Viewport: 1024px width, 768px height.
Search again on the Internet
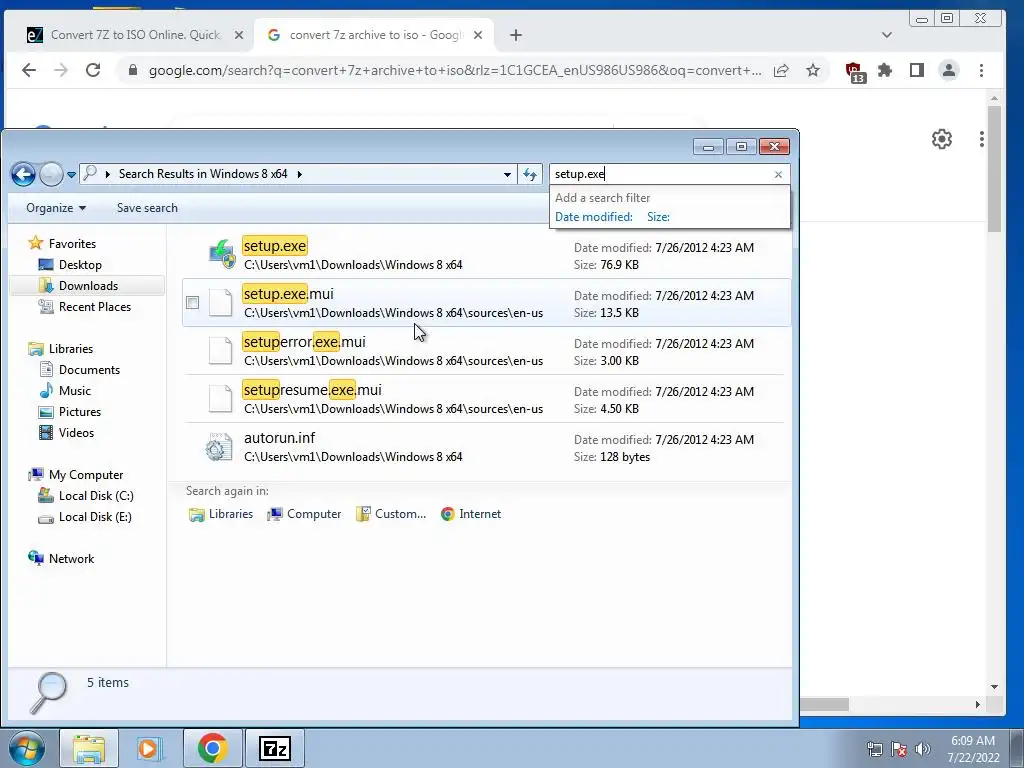click(471, 514)
